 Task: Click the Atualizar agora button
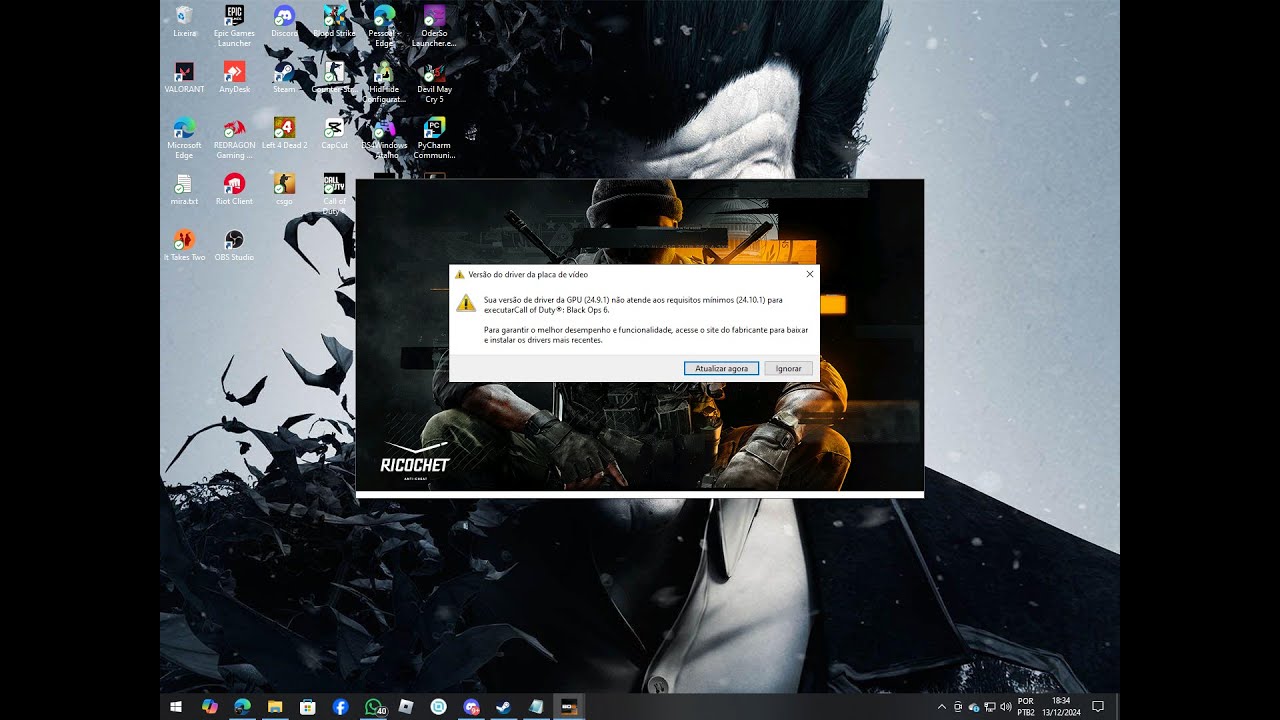tap(721, 368)
